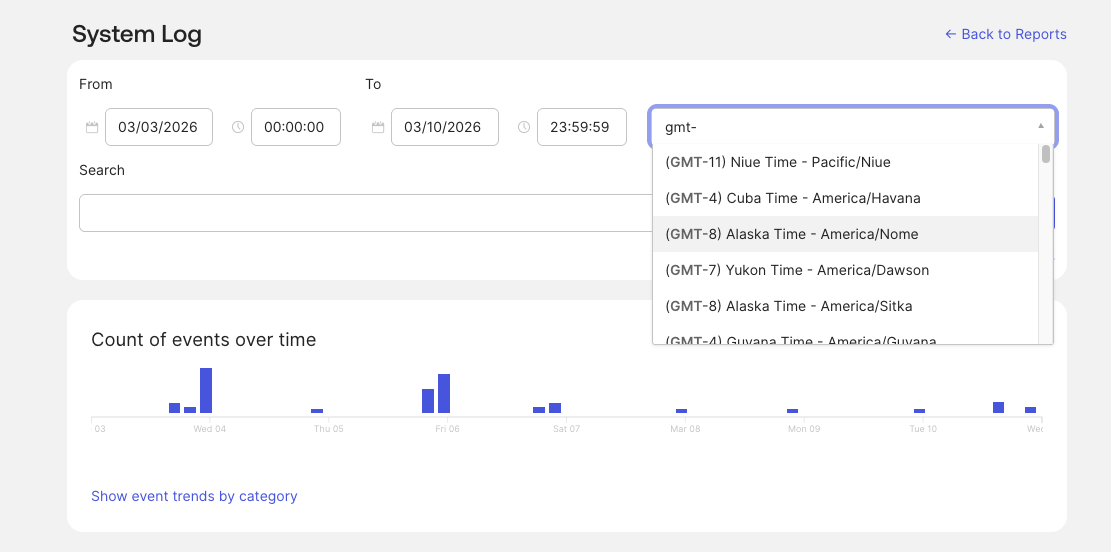1111x552 pixels.
Task: Open the To date calendar icon
Action: [x=378, y=128]
